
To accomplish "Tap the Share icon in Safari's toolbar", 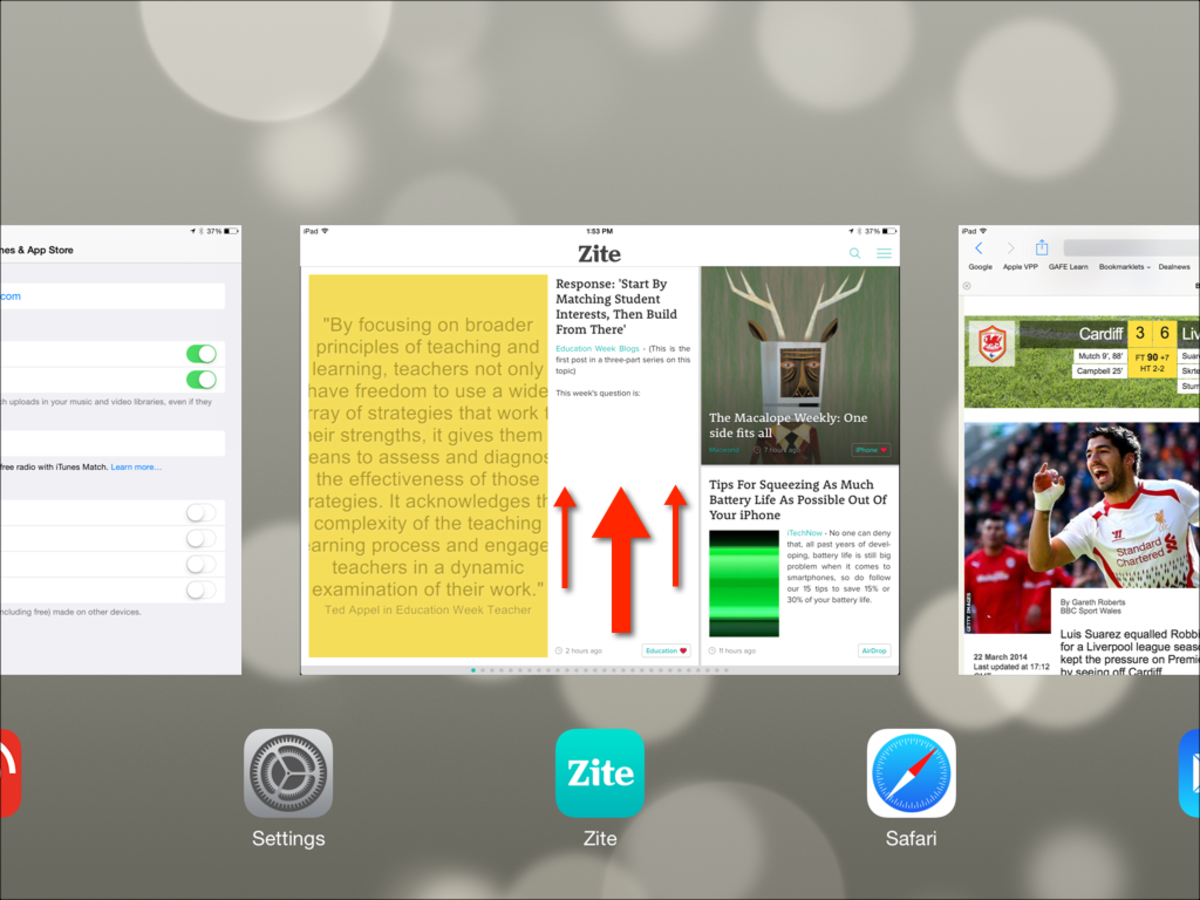I will [x=1042, y=247].
